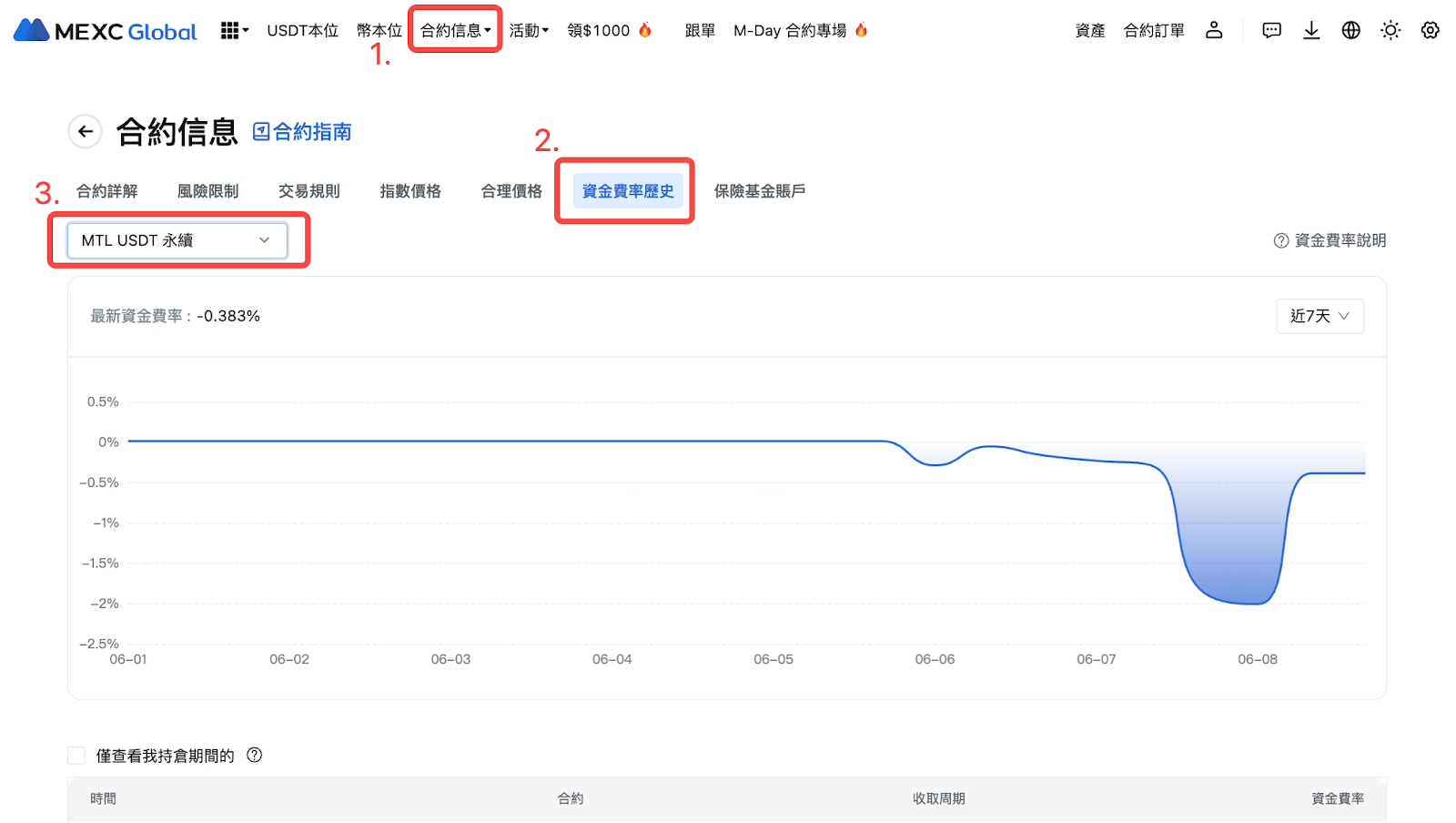Click the back arrow button

86,132
